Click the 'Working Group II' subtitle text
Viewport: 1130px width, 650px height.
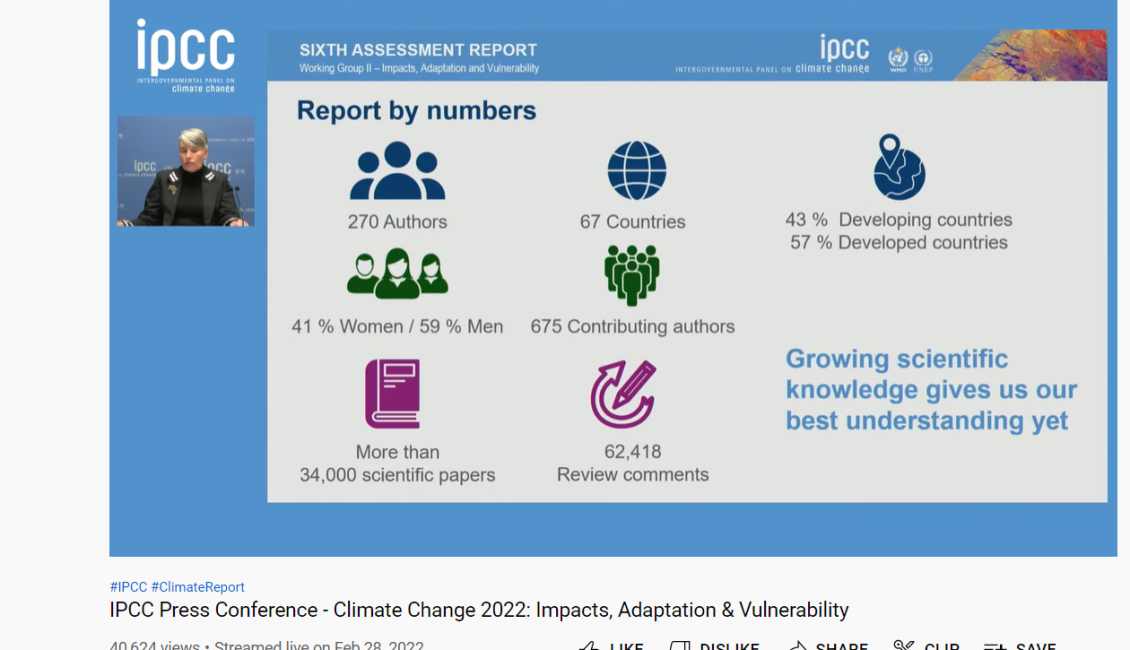[419, 68]
